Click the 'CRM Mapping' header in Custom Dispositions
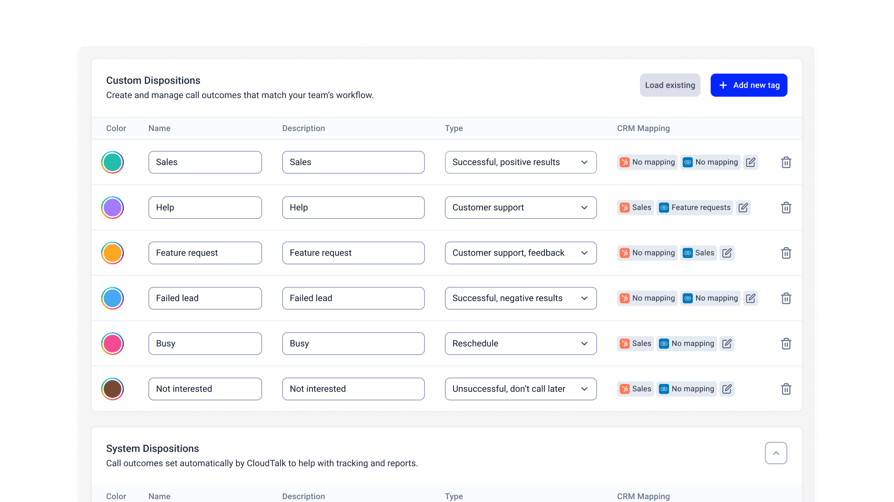Screen dimensions: 894x502 (643, 128)
